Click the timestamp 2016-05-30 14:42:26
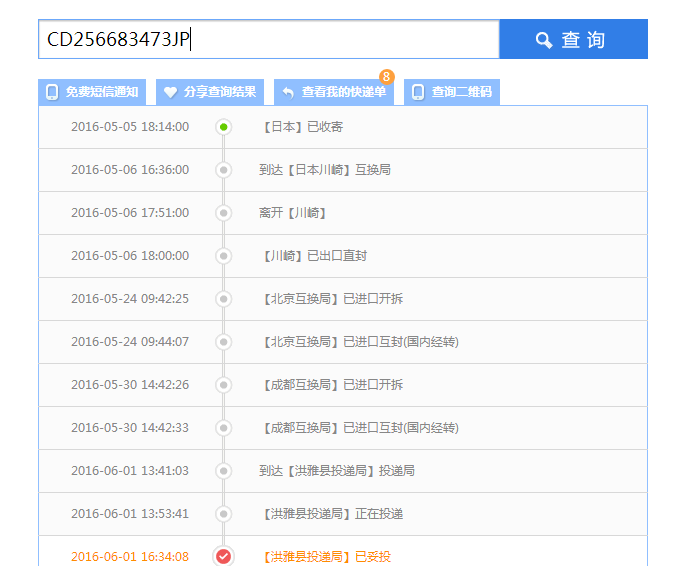Viewport: 687px width, 566px height. [130, 385]
